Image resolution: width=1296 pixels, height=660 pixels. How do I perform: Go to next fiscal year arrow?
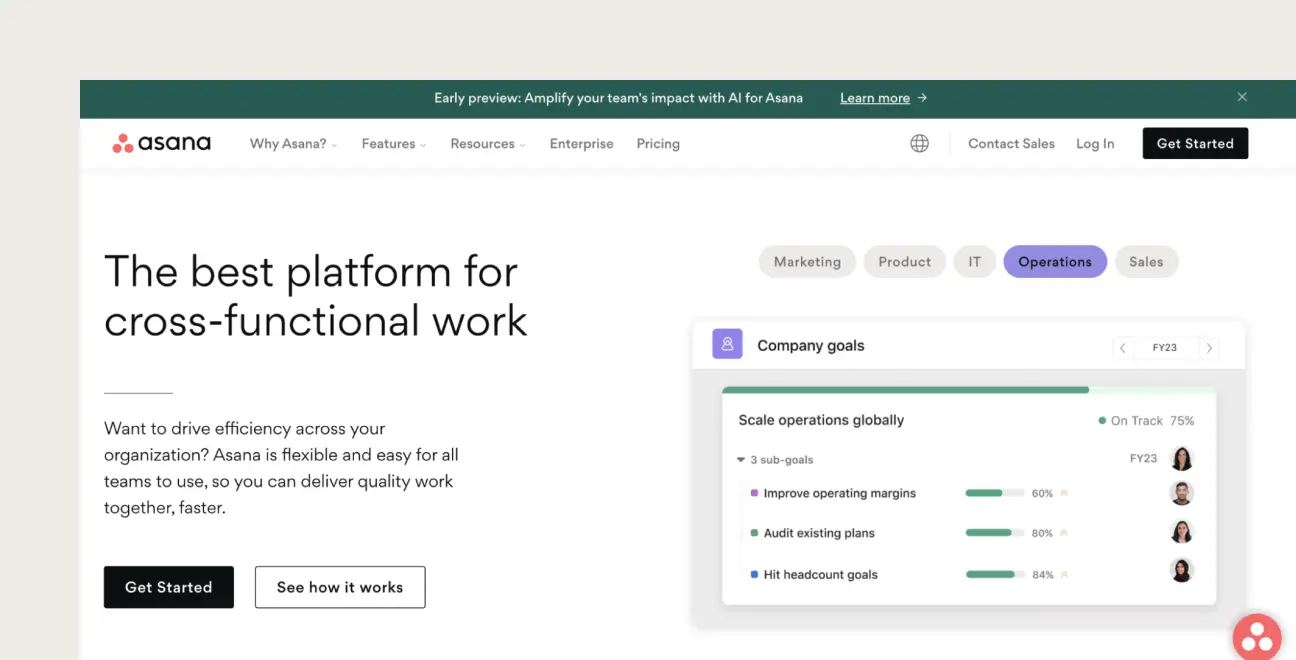[x=1209, y=348]
